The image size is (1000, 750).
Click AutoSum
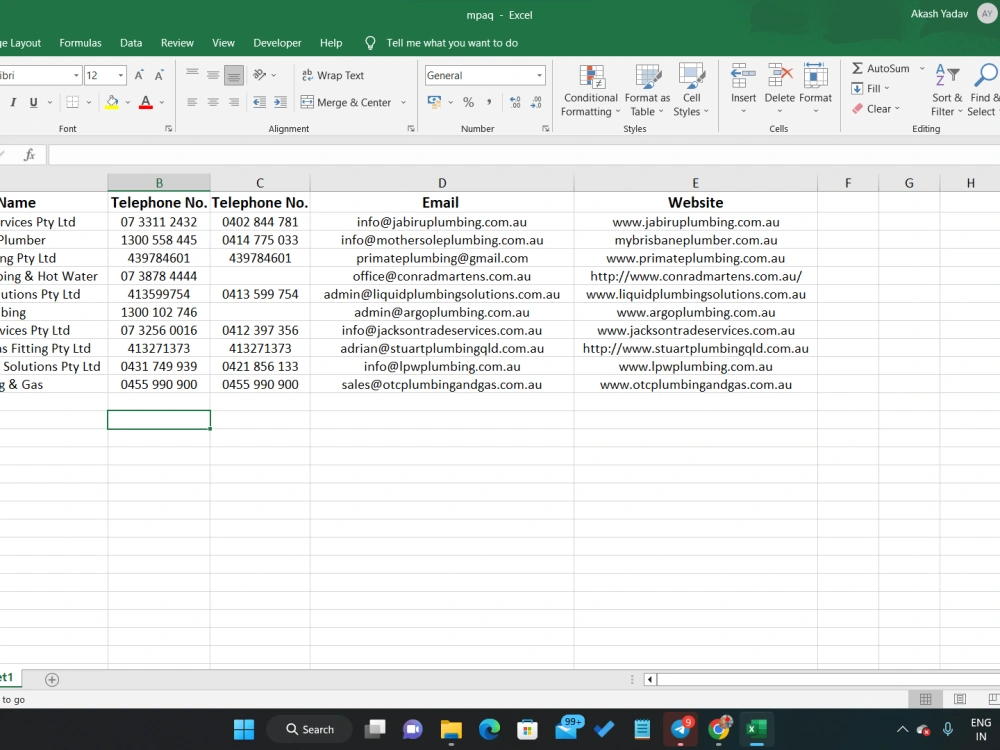pyautogui.click(x=880, y=68)
